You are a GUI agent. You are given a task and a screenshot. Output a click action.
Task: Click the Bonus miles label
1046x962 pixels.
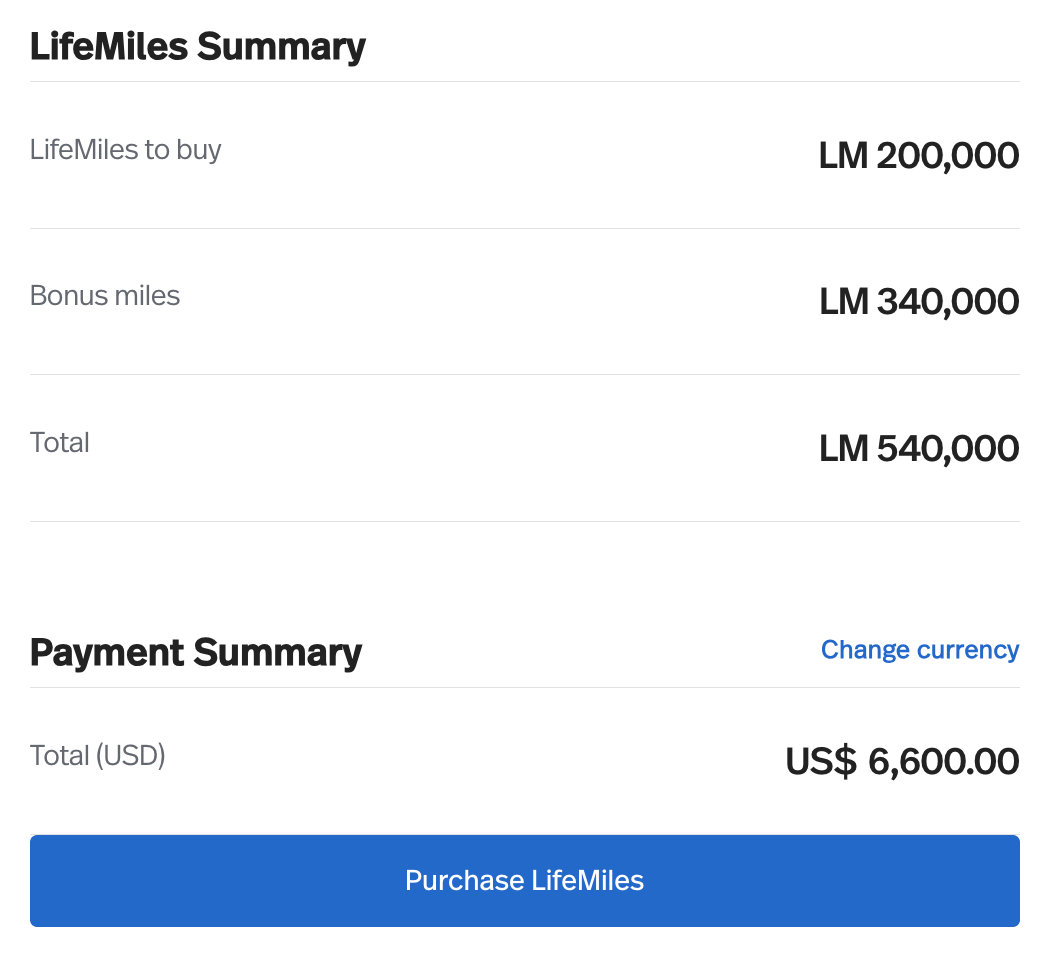click(104, 295)
